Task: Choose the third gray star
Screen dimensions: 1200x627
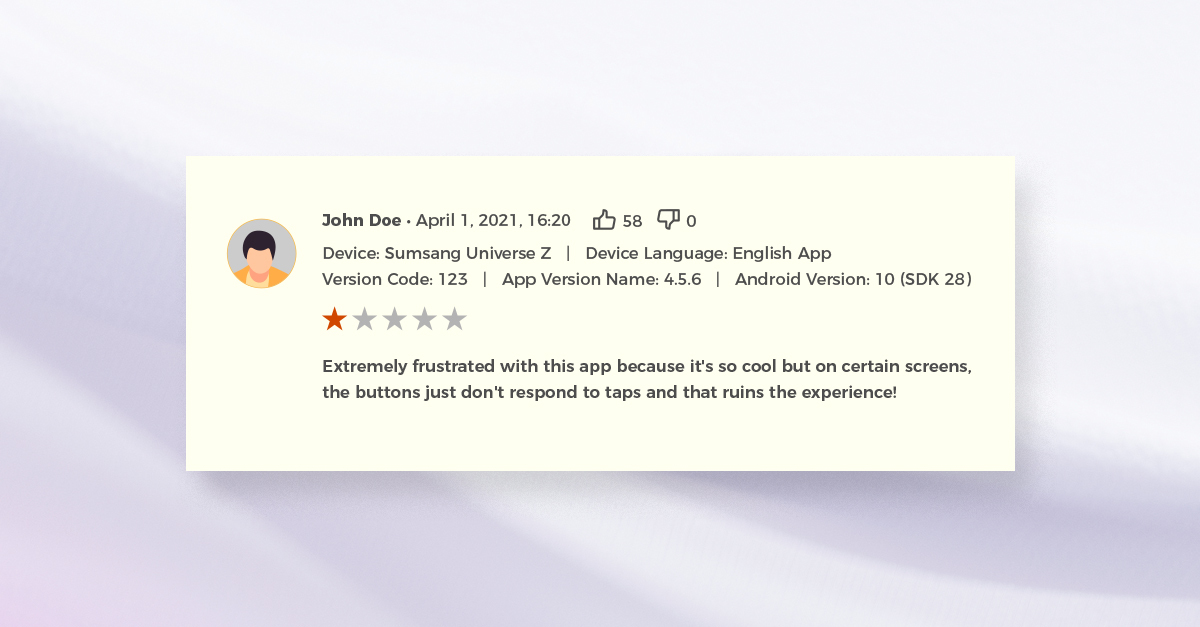Action: [394, 319]
